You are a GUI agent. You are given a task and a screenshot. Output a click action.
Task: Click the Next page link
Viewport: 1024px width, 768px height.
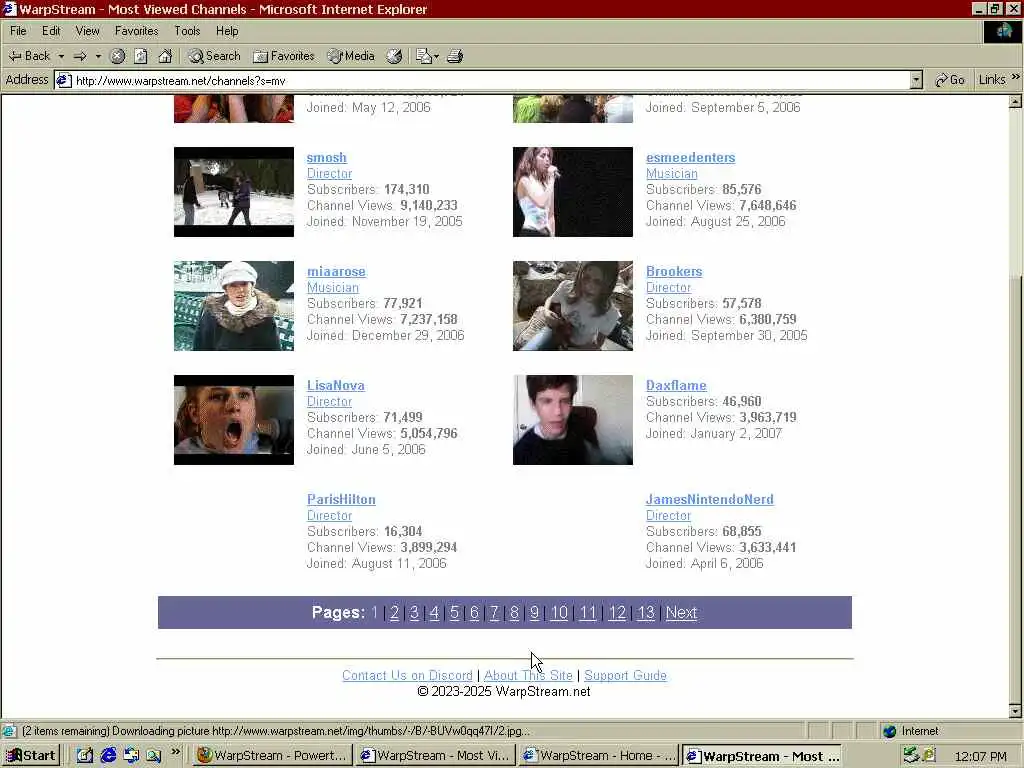tap(681, 613)
